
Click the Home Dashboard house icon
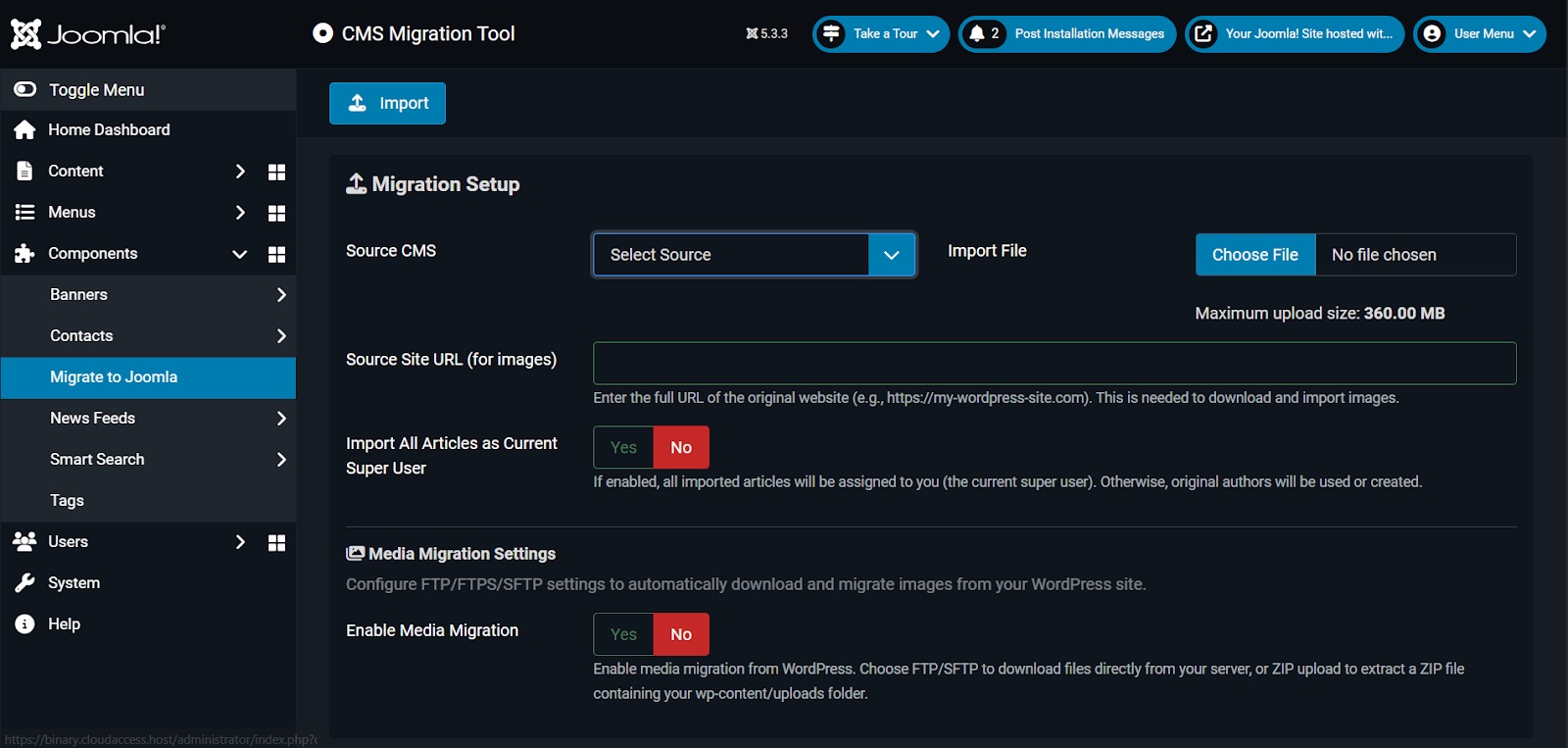coord(25,130)
